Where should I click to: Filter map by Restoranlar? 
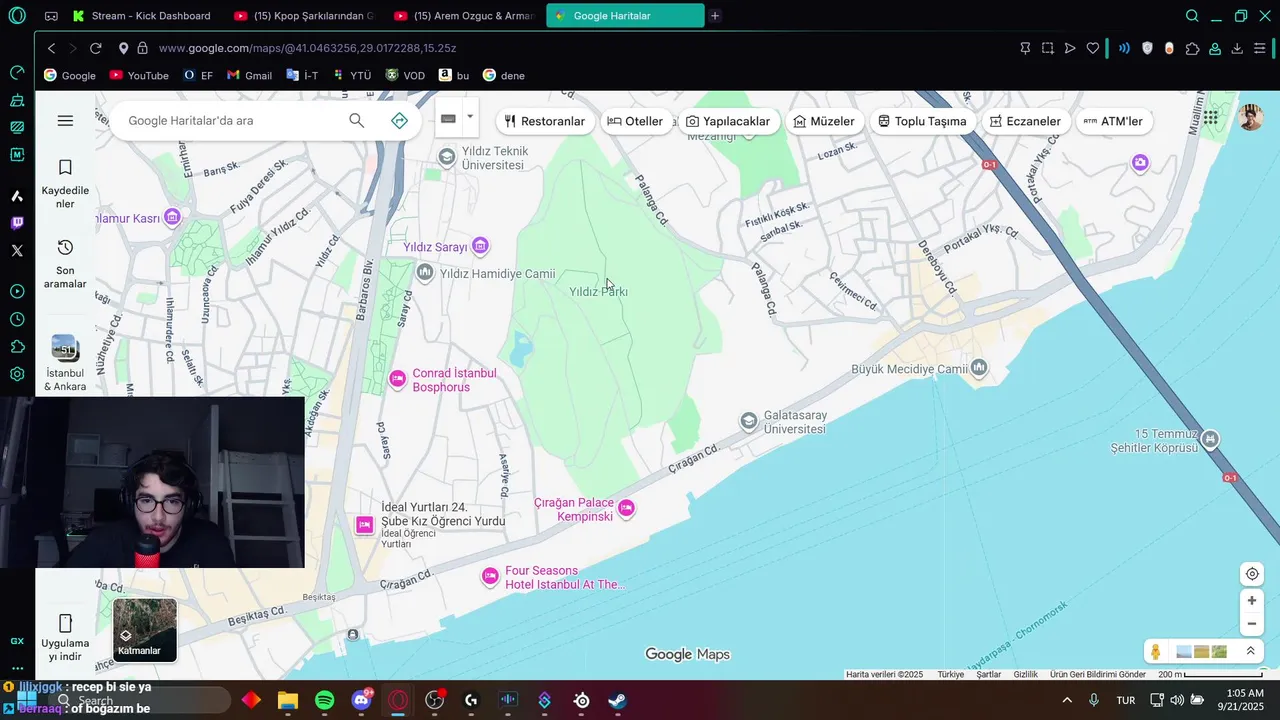tap(545, 121)
